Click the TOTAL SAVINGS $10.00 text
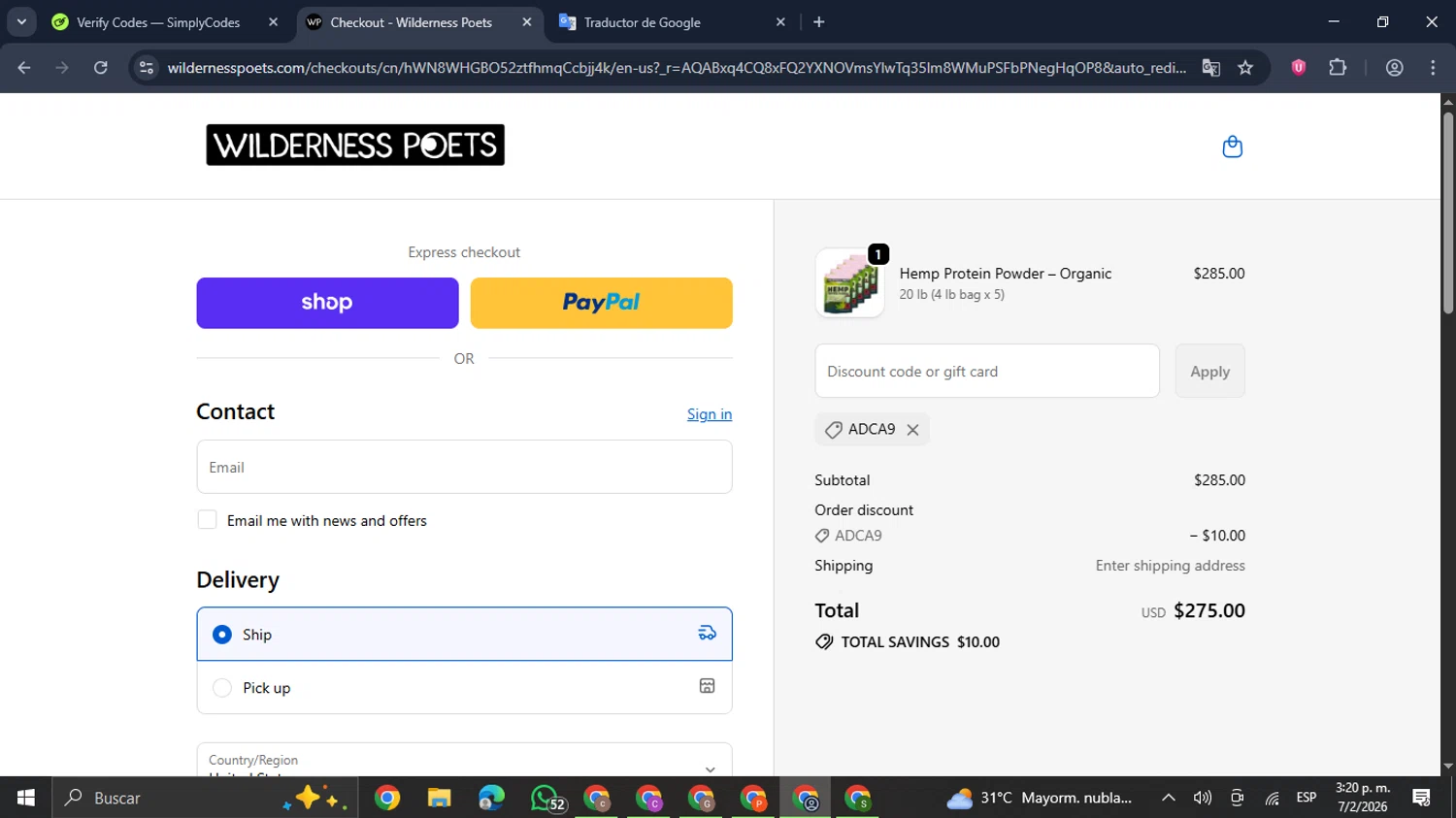 pos(920,642)
